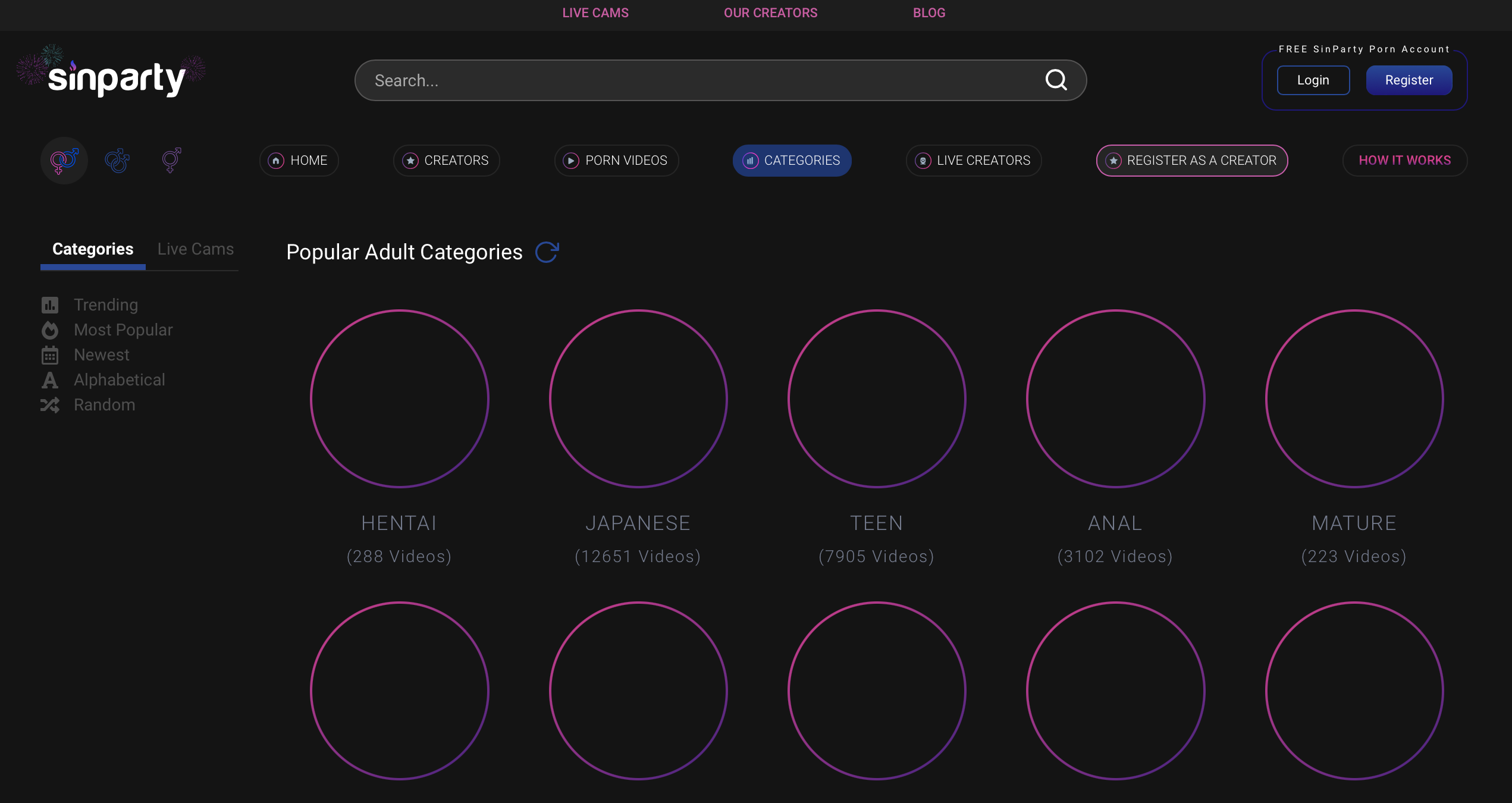The height and width of the screenshot is (803, 1512).
Task: Open the Home navigation item
Action: (299, 161)
